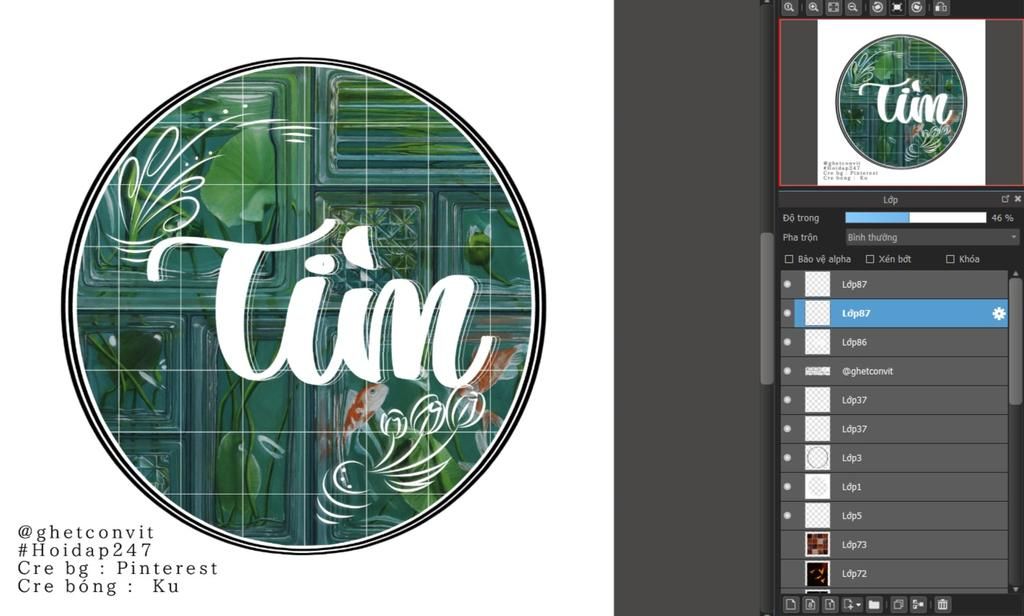Select the Lớp86 layer
1024x616 pixels.
pos(900,342)
